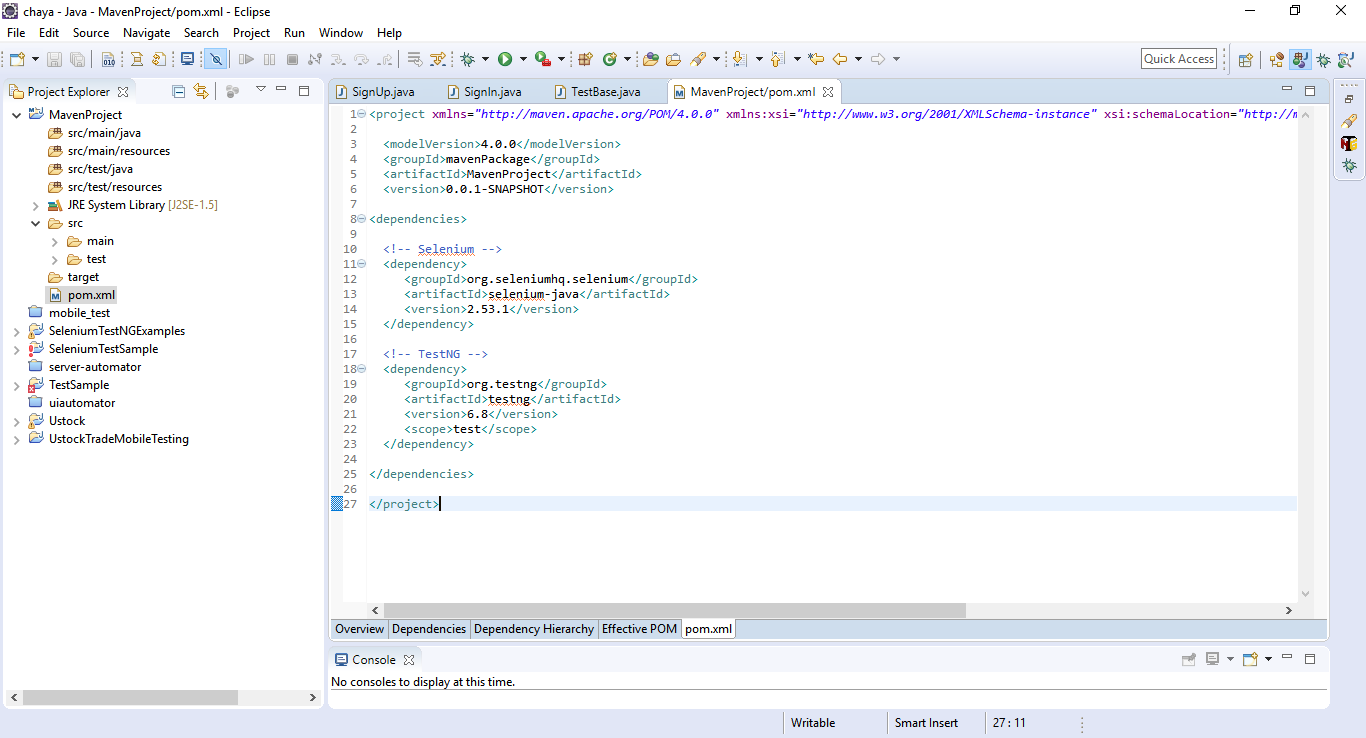Open the New wizard toolbar icon
The height and width of the screenshot is (738, 1366).
tap(17, 59)
